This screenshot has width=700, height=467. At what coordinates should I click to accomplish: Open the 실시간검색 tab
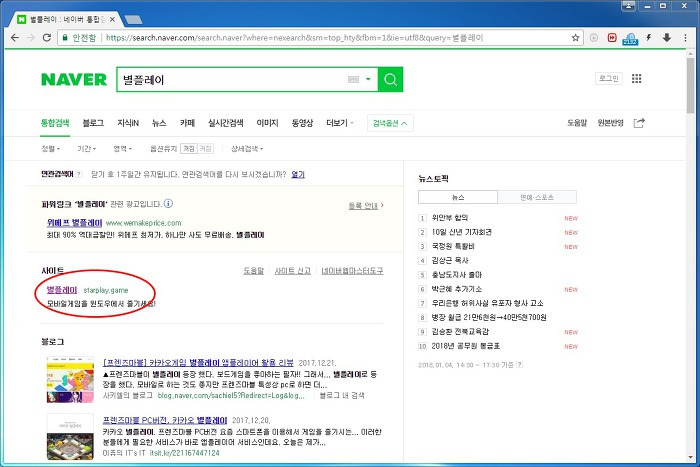click(225, 123)
